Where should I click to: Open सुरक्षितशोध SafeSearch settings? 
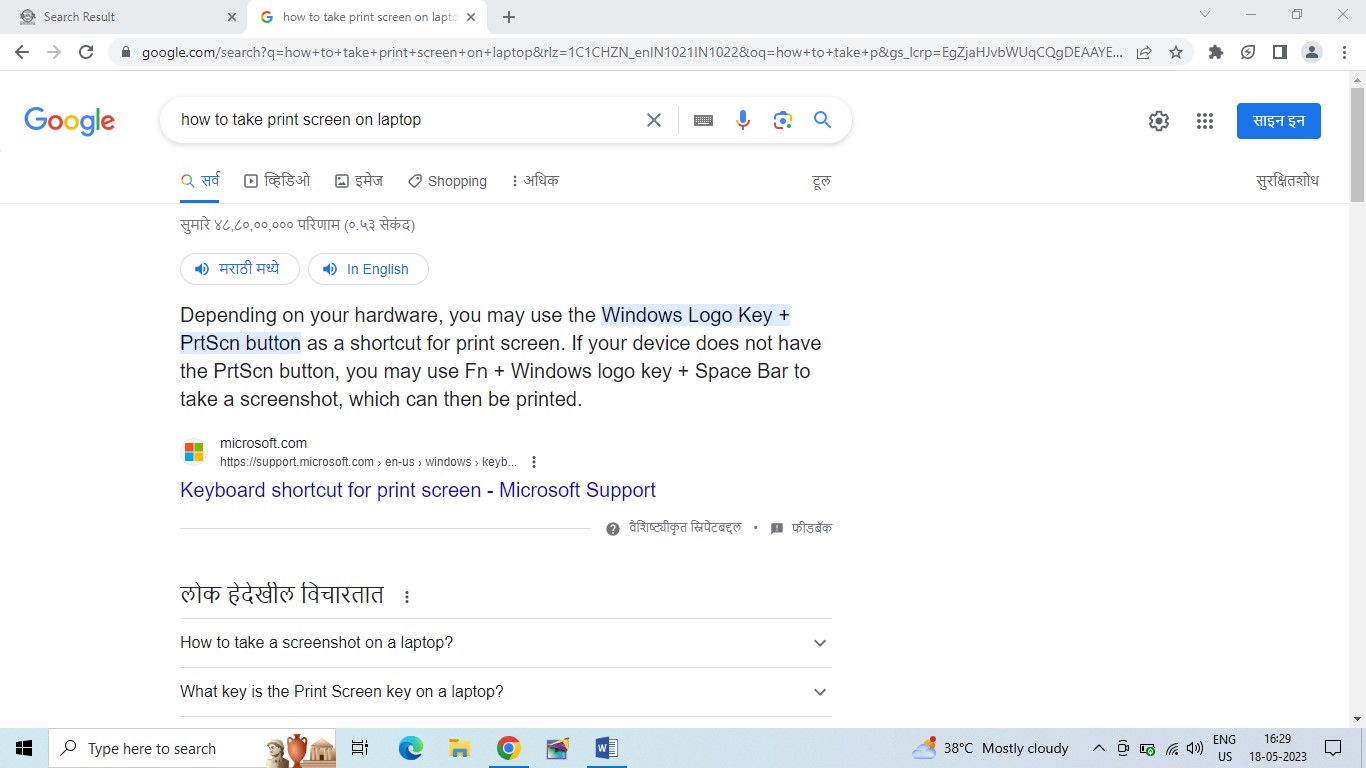click(x=1287, y=181)
